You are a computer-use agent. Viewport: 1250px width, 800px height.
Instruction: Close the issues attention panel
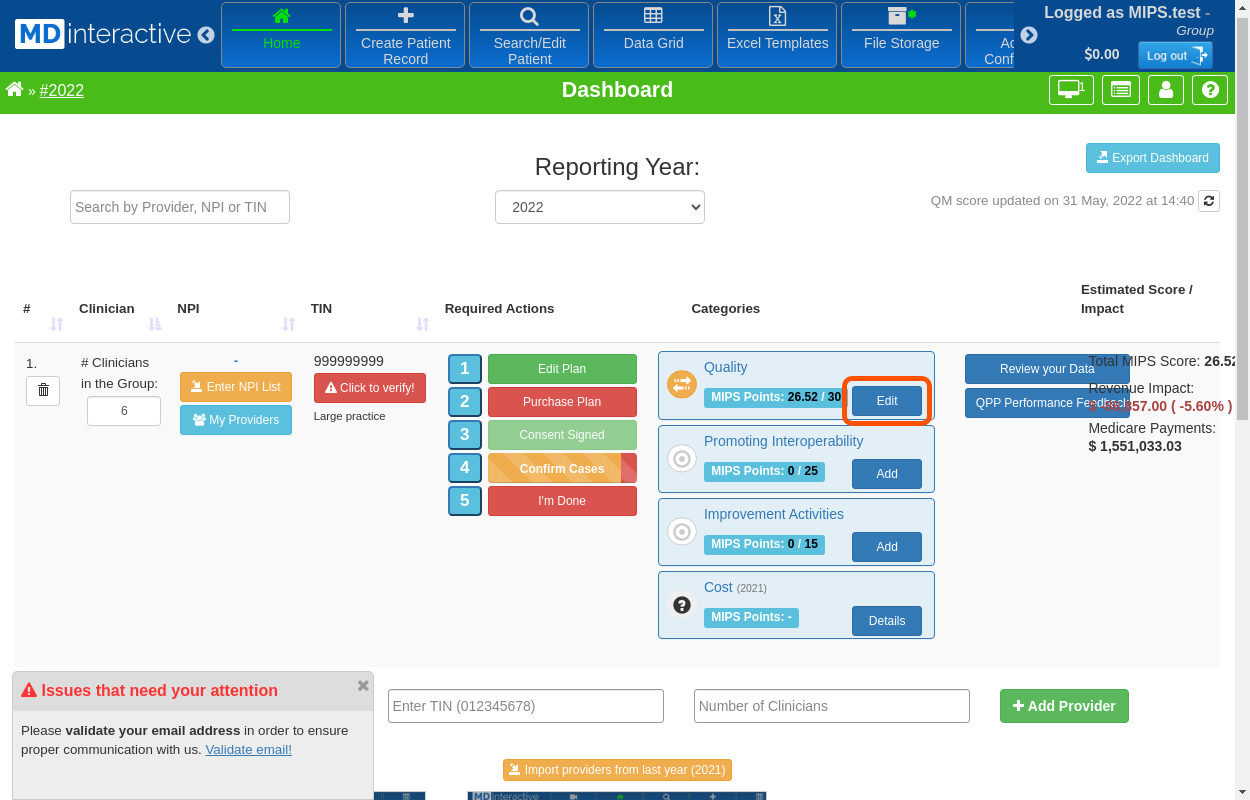[x=363, y=686]
